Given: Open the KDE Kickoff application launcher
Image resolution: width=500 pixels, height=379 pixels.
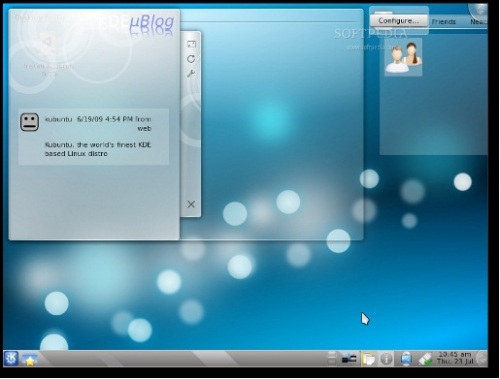Looking at the screenshot, I should pyautogui.click(x=11, y=359).
